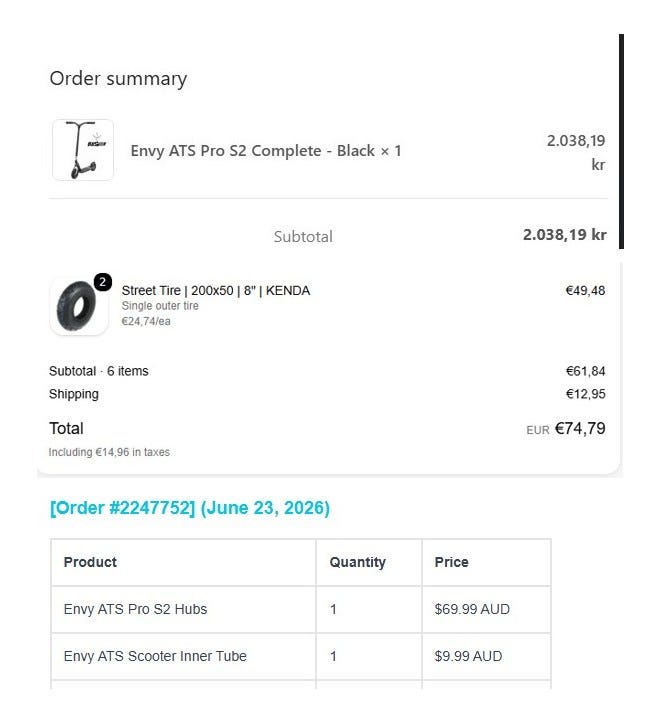The height and width of the screenshot is (703, 672).
Task: Click the Price column header
Action: point(451,562)
